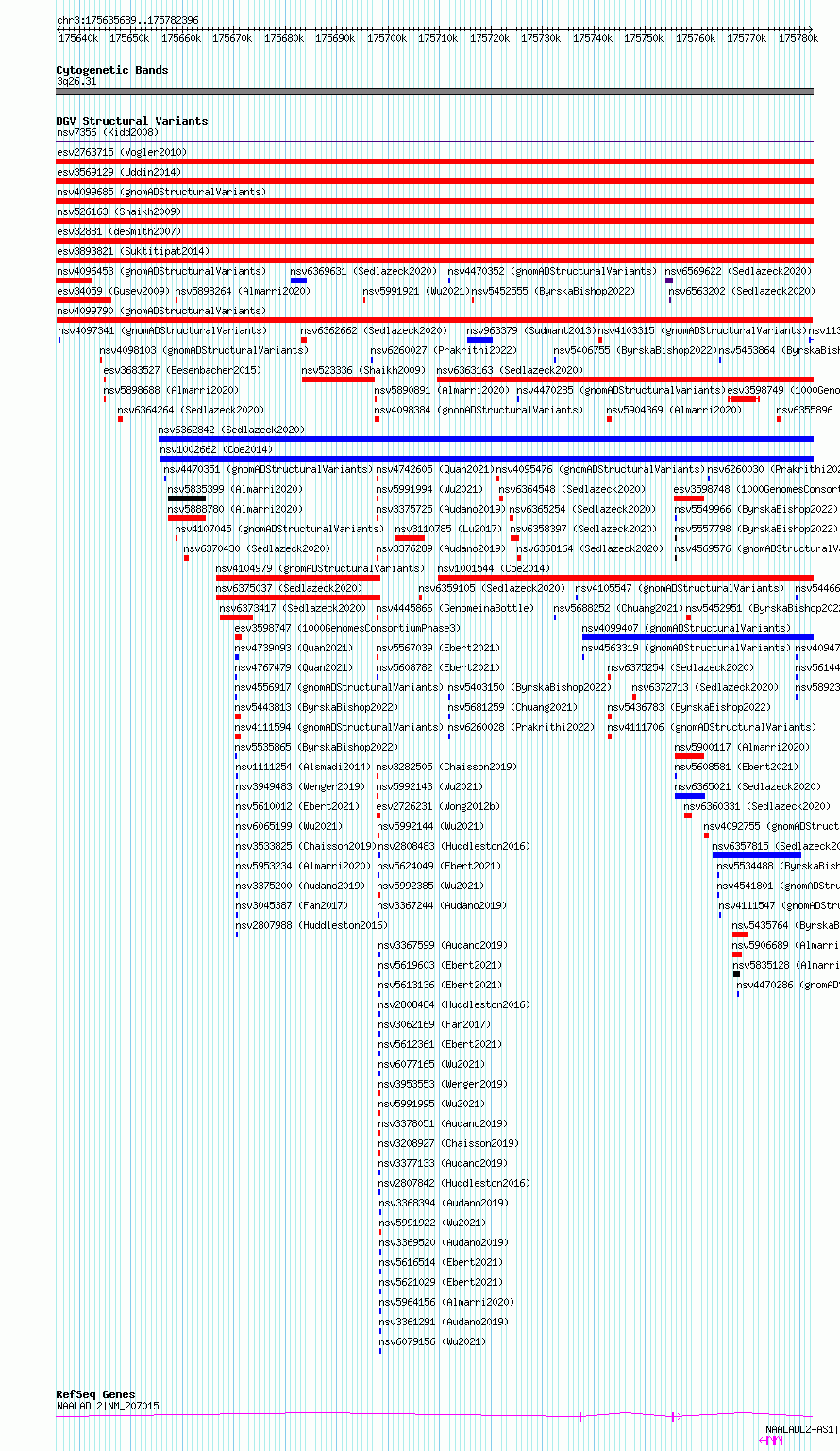This screenshot has width=840, height=1451.
Task: Click the 175700k ruler position
Action: point(387,38)
